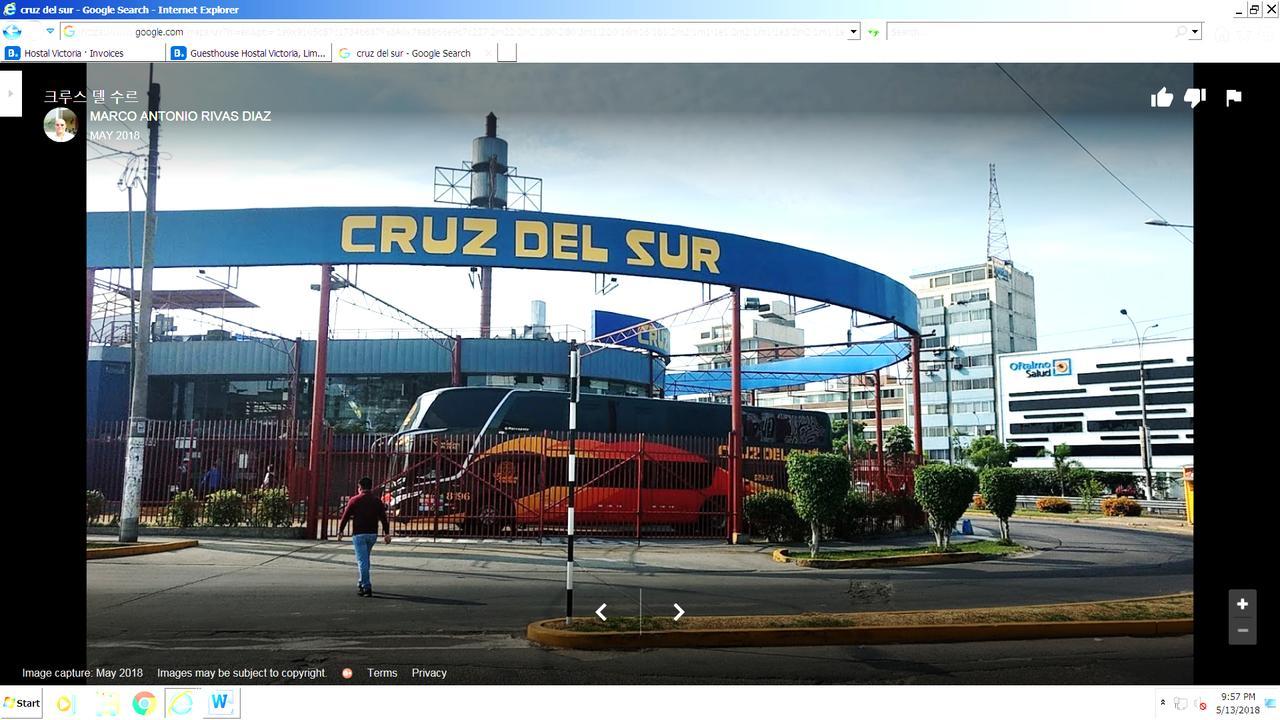Zoom in with the plus button

pyautogui.click(x=1242, y=604)
